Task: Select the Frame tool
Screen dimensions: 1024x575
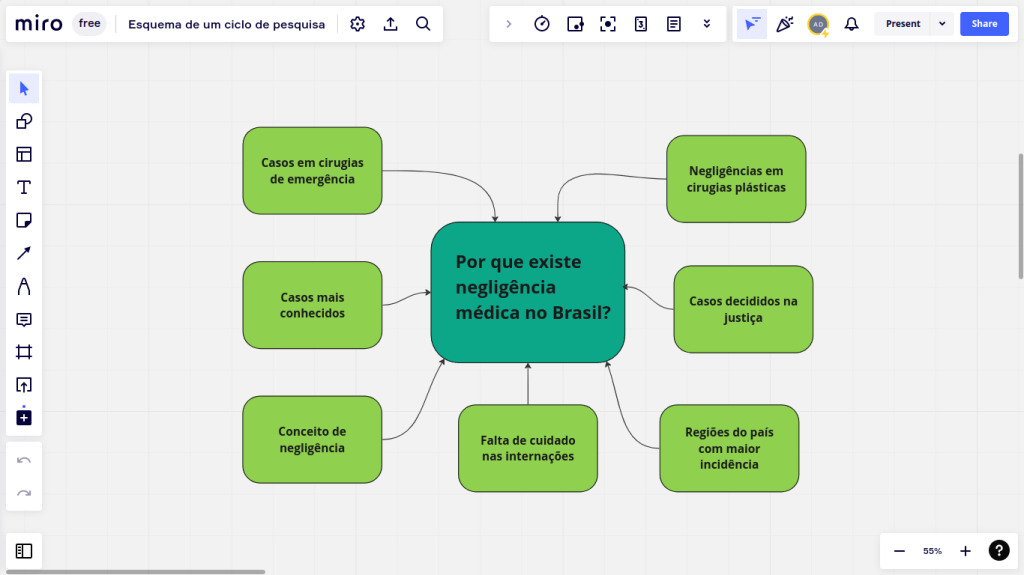Action: (24, 352)
